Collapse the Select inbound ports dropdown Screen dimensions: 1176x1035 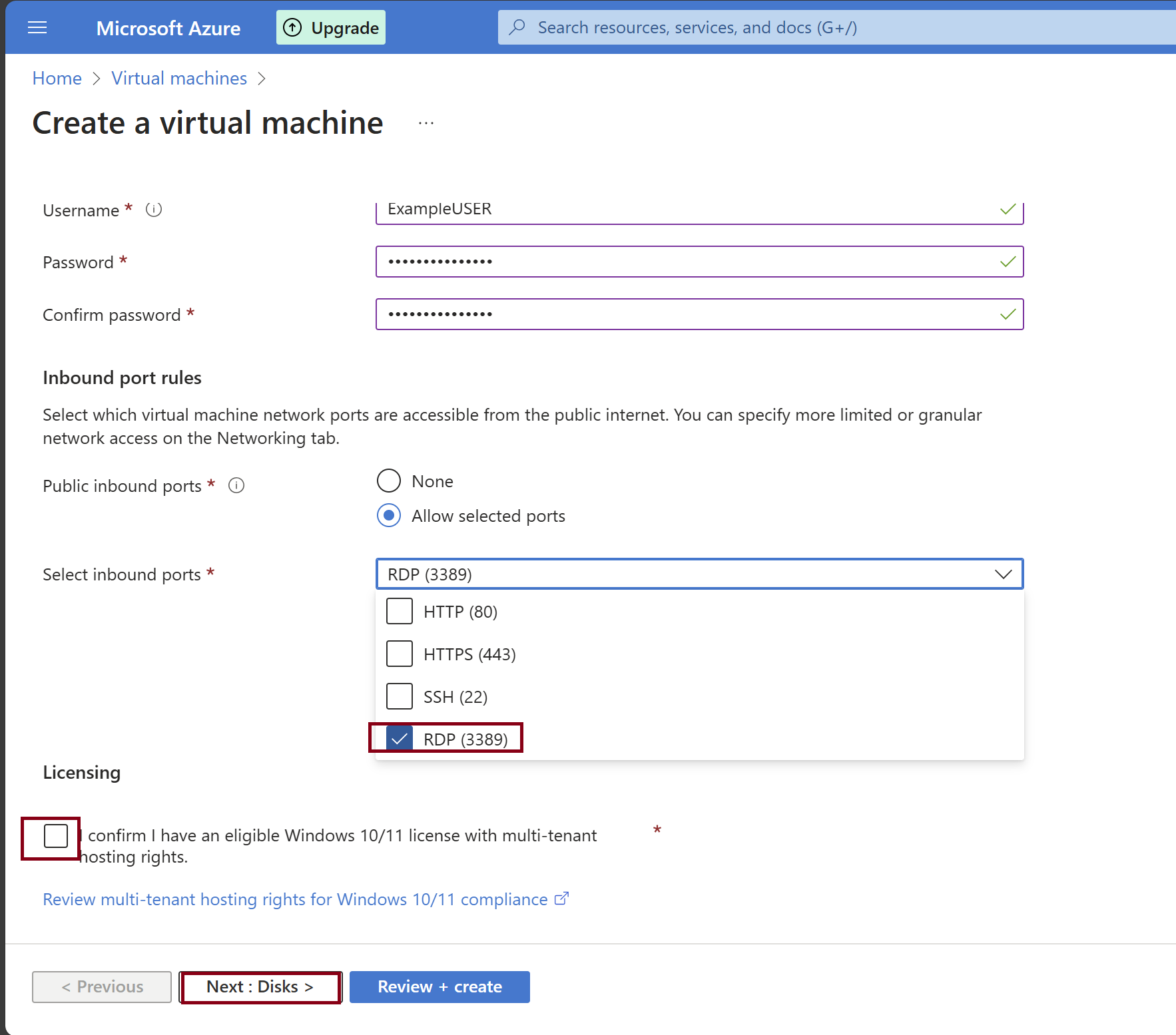[1003, 574]
